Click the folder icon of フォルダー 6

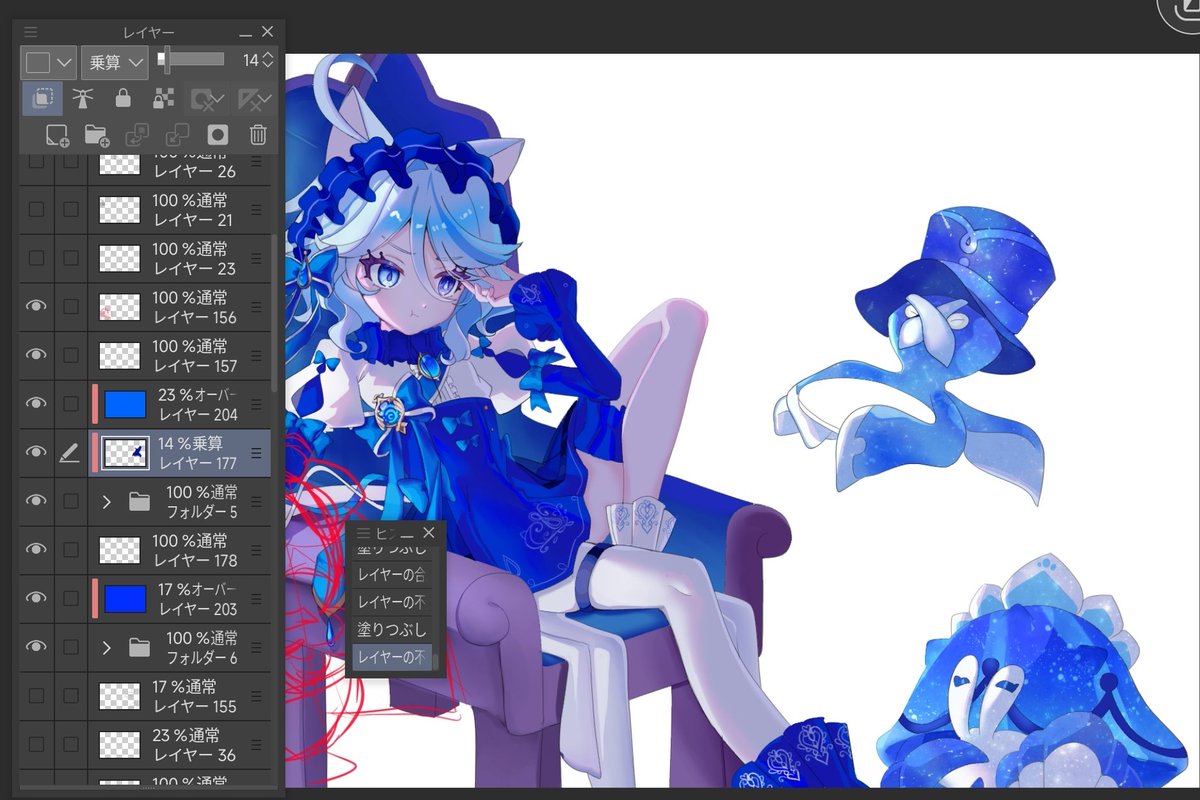[x=140, y=648]
